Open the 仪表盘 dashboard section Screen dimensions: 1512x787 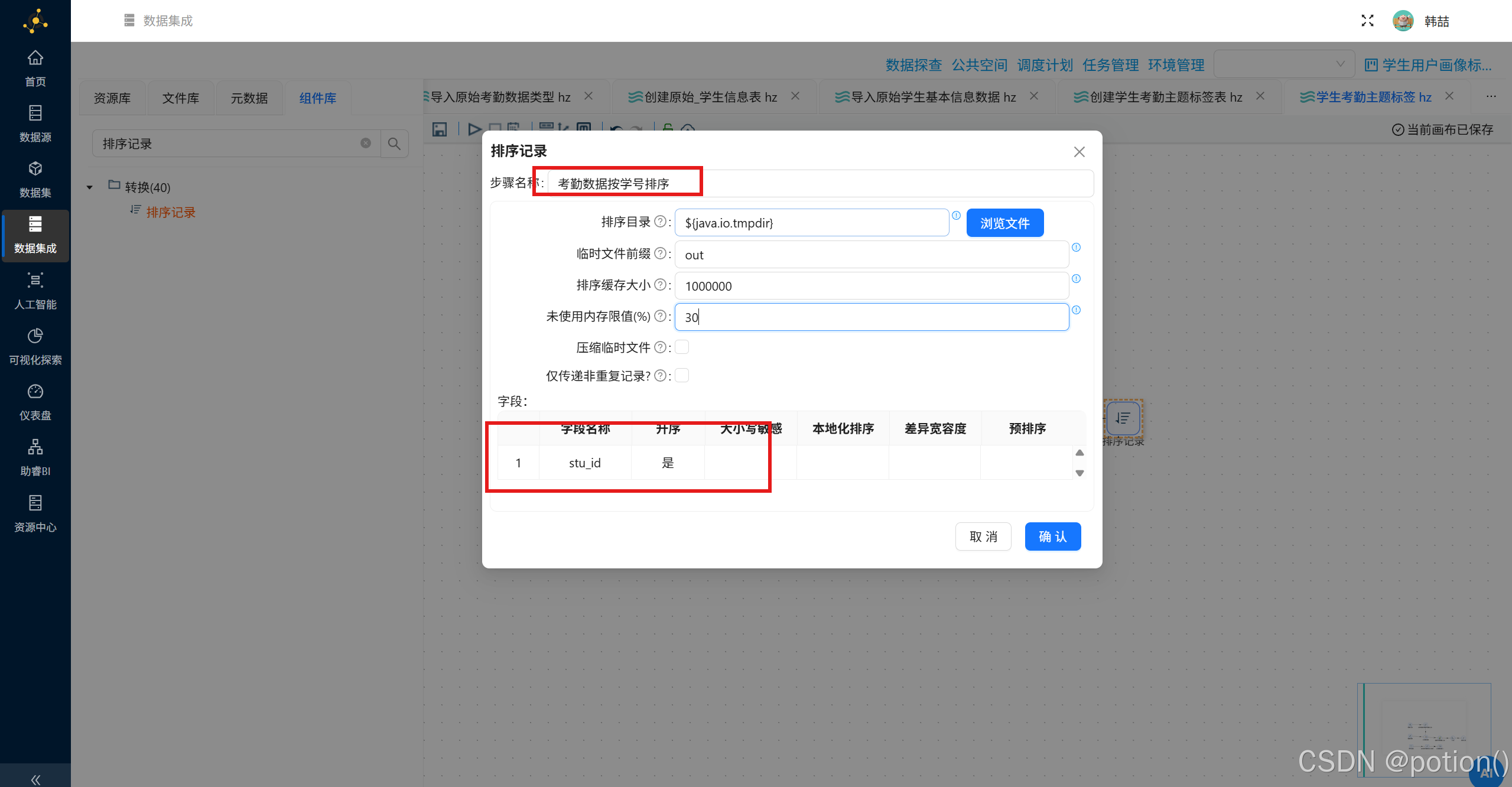[x=35, y=403]
